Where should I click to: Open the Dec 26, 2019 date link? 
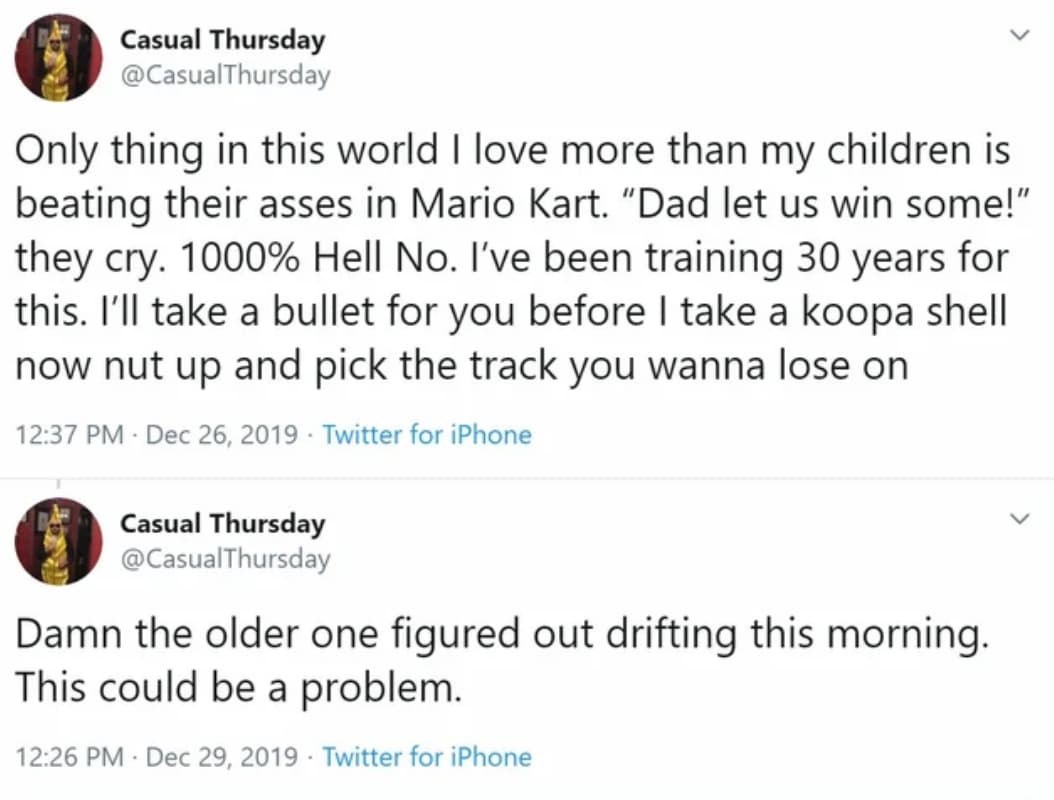coord(222,435)
